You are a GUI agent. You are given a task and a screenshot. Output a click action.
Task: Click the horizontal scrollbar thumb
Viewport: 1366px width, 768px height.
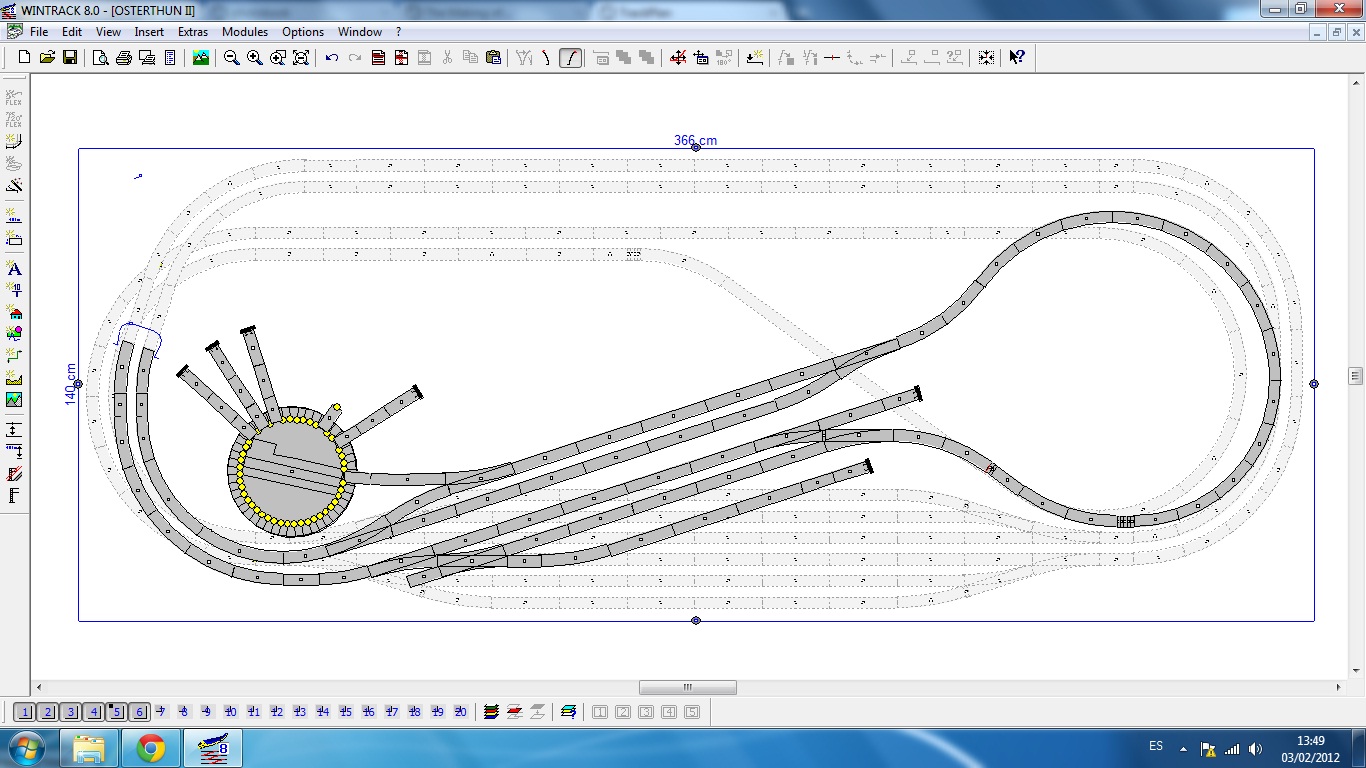(688, 687)
